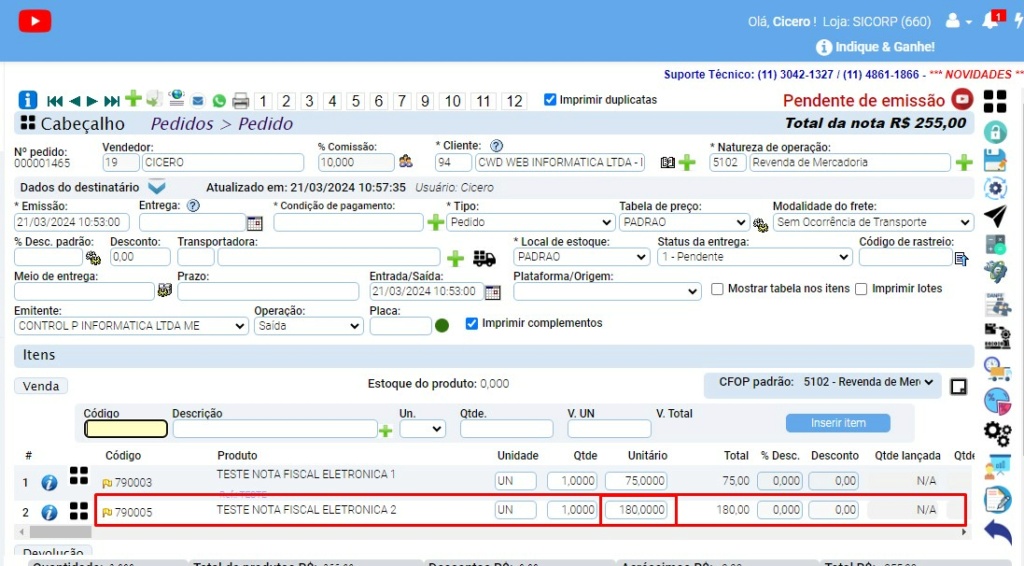Enable Imprimir lotes checkbox

[x=861, y=289]
